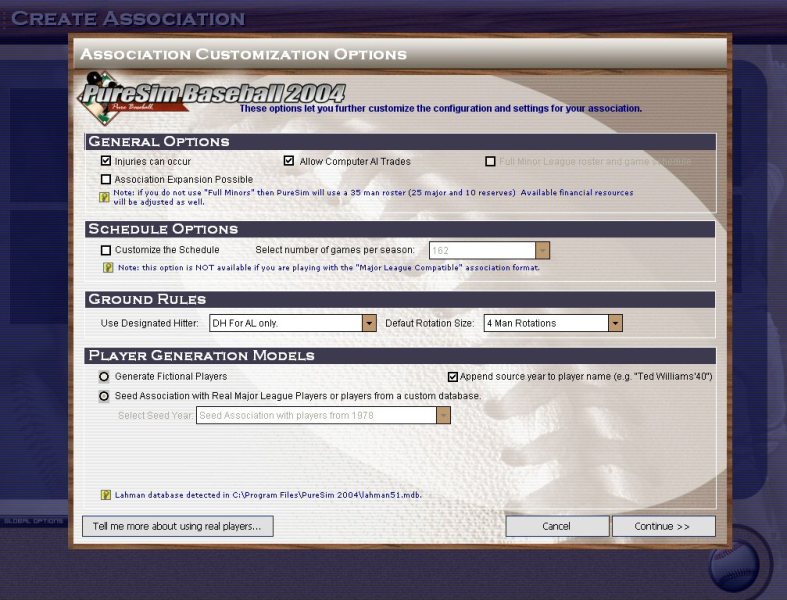Choose Seed Association with Real Major League Players
787x600 pixels.
105,396
